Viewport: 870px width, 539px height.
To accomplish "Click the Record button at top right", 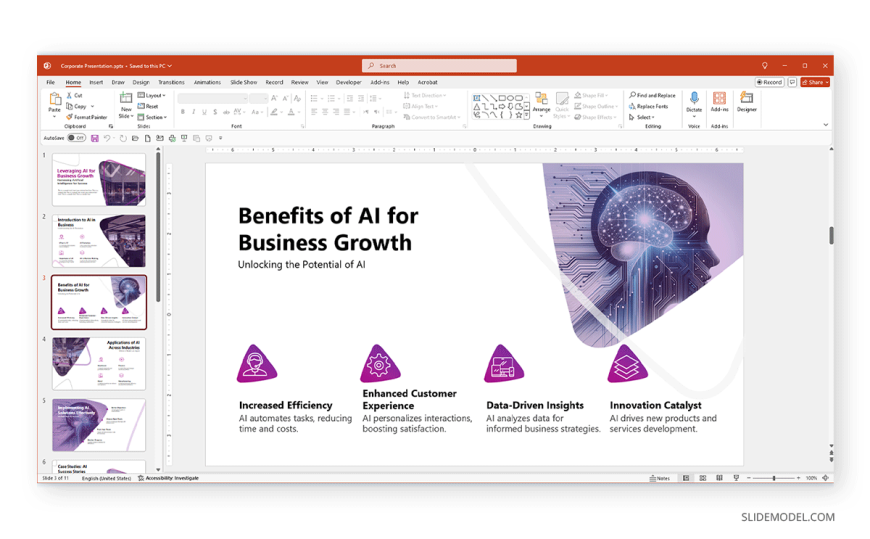I will pyautogui.click(x=770, y=82).
